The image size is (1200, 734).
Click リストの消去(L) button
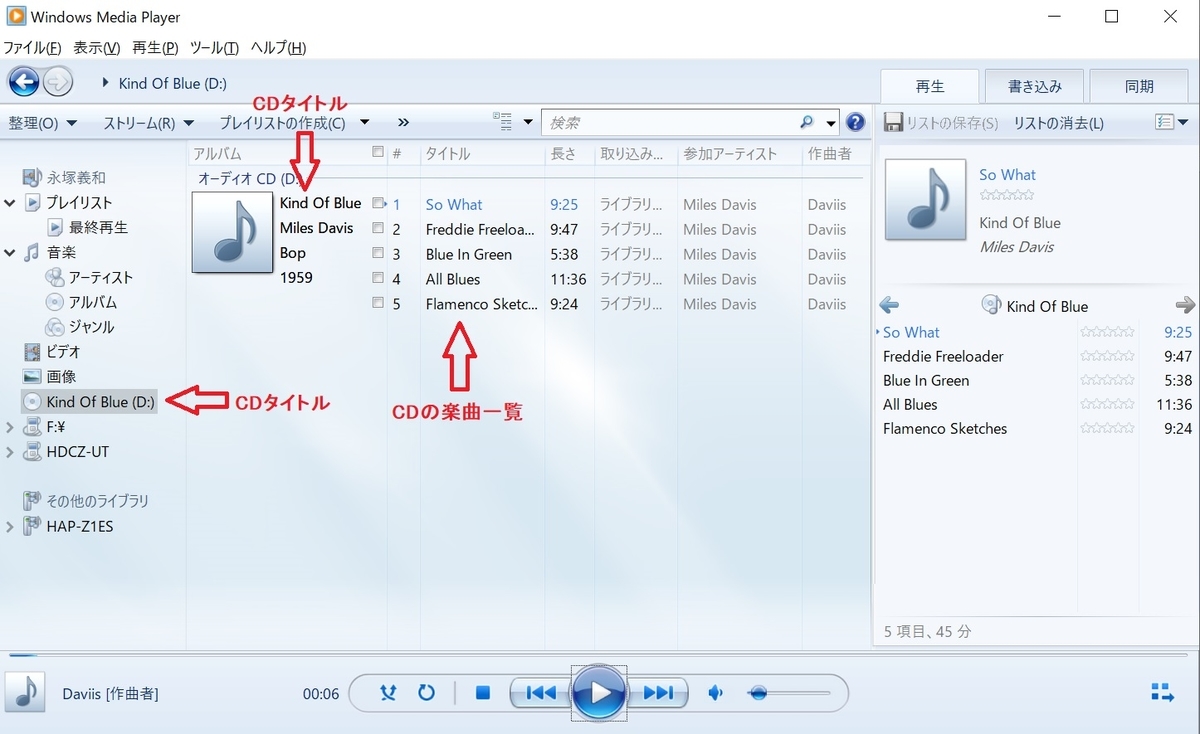1059,123
